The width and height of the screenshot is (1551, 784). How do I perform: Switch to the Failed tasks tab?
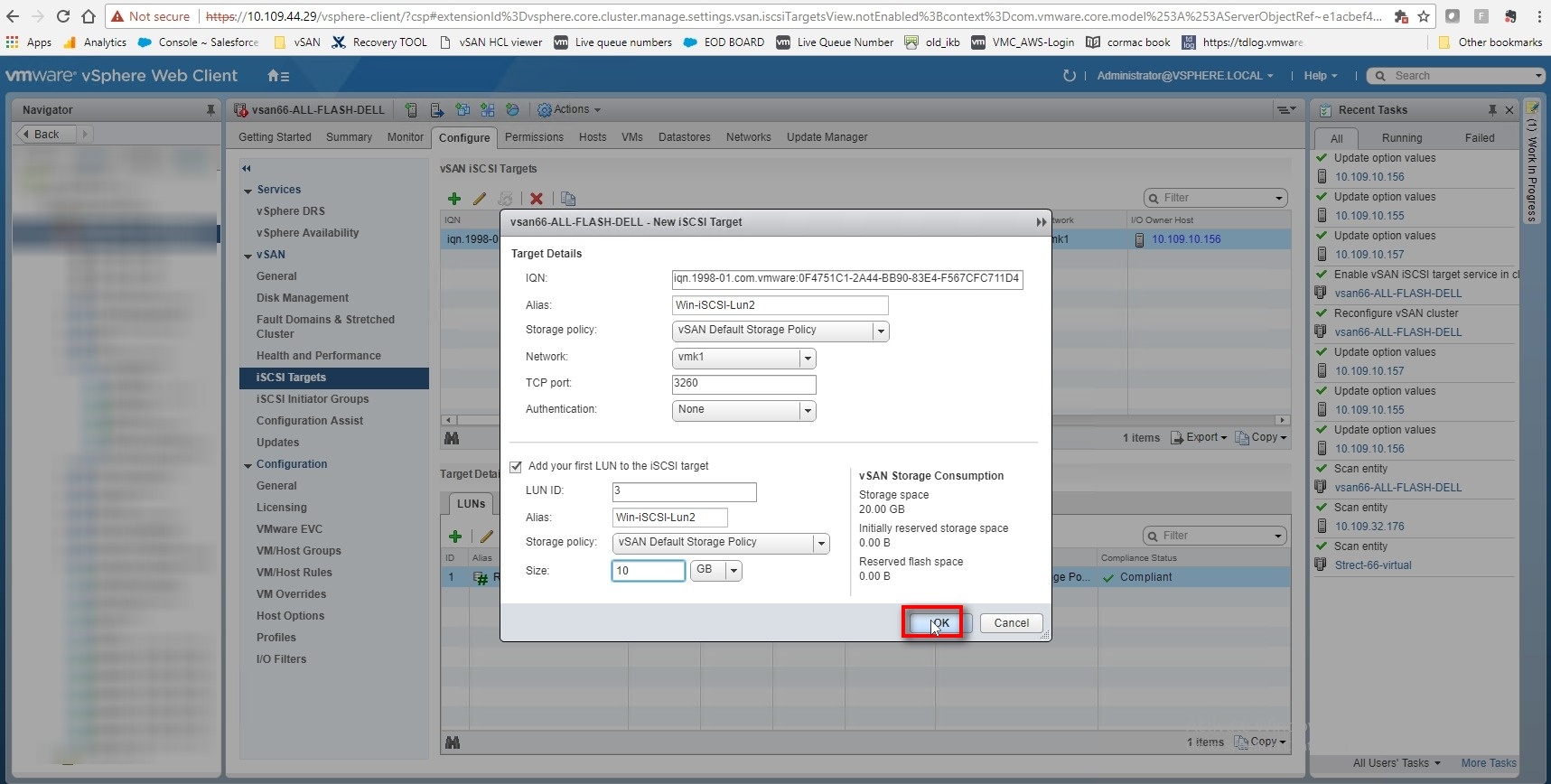1479,138
